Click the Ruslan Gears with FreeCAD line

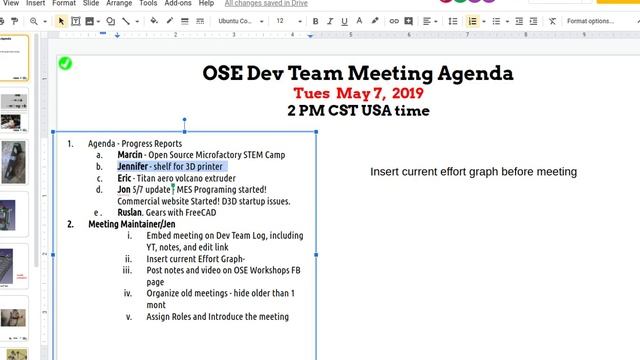167,213
